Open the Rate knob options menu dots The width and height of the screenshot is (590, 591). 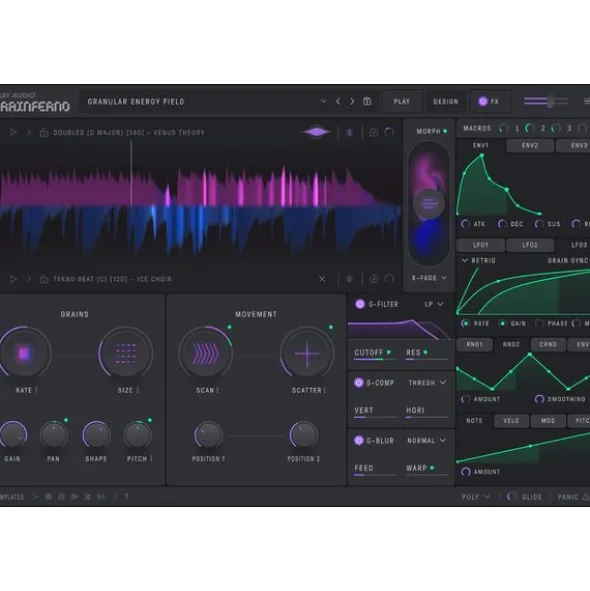(36, 390)
